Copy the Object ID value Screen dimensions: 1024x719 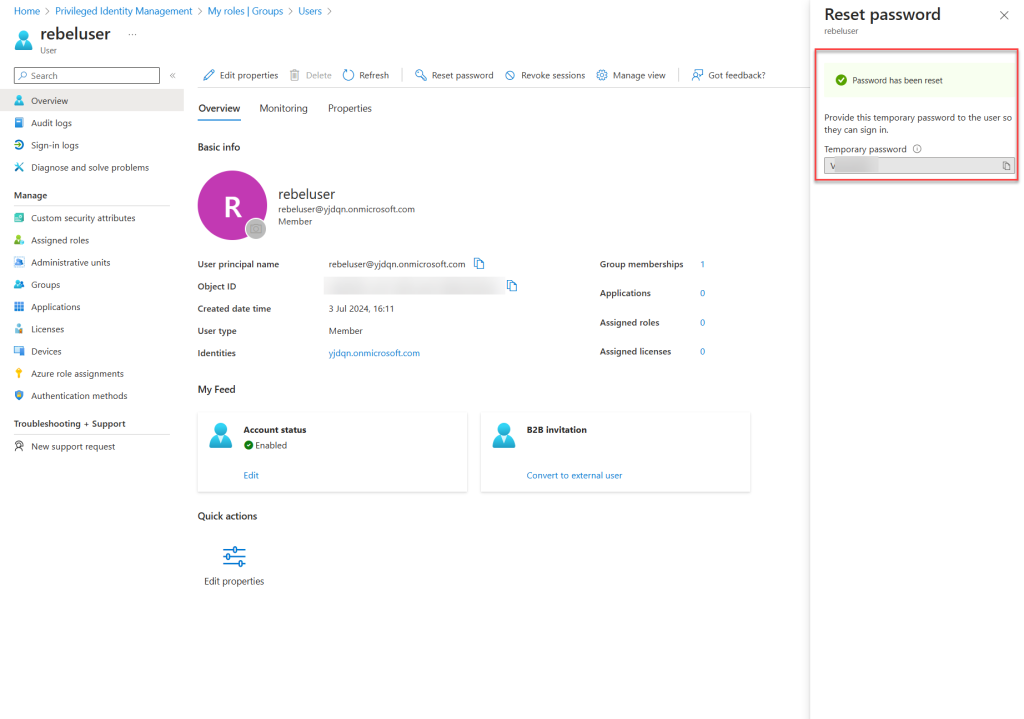(x=512, y=286)
